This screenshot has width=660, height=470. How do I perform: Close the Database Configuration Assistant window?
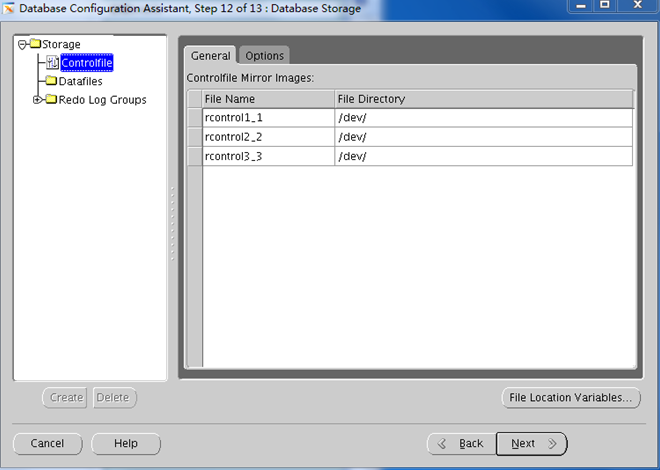coord(638,5)
